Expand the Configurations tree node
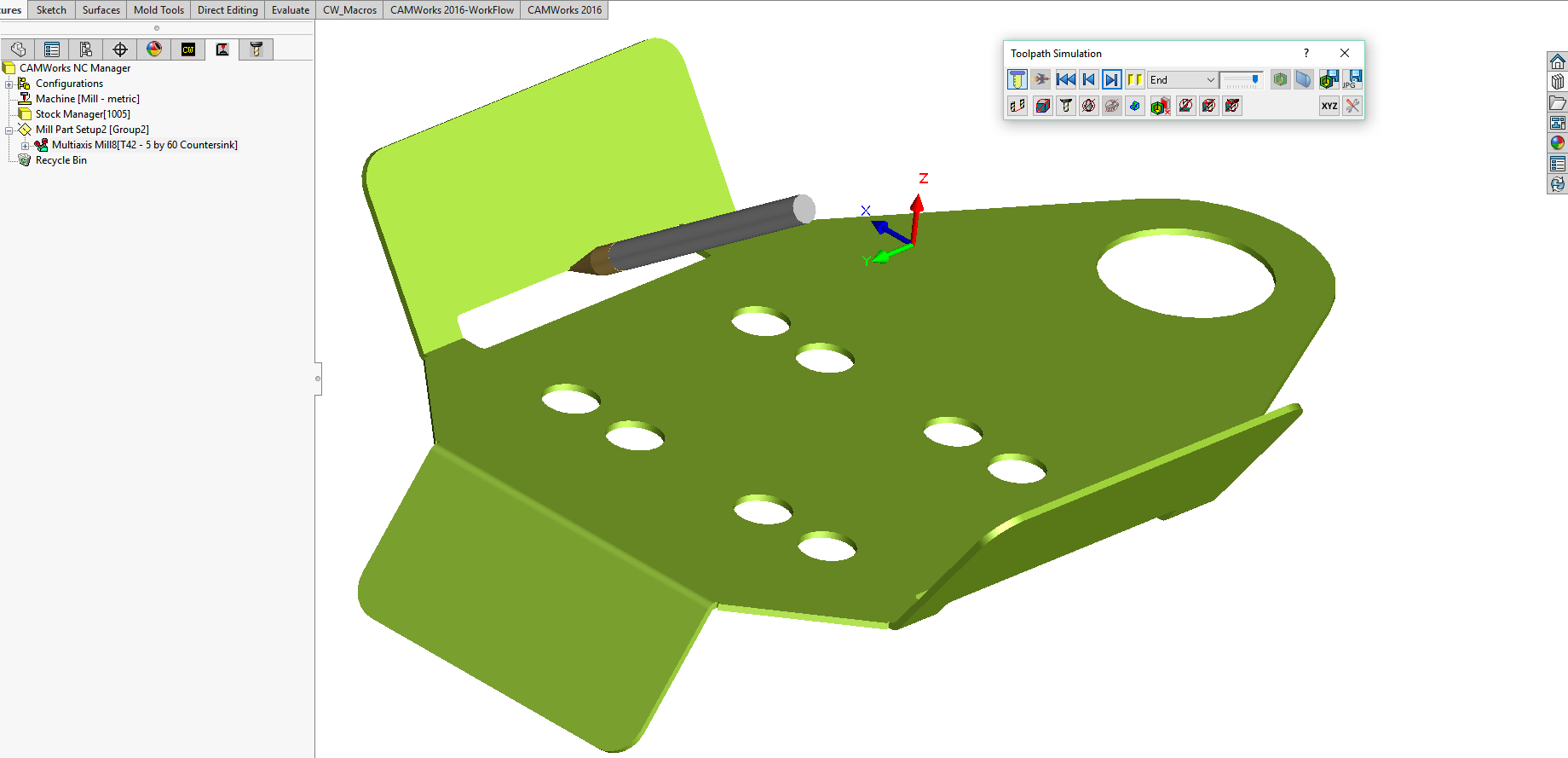 pyautogui.click(x=9, y=84)
